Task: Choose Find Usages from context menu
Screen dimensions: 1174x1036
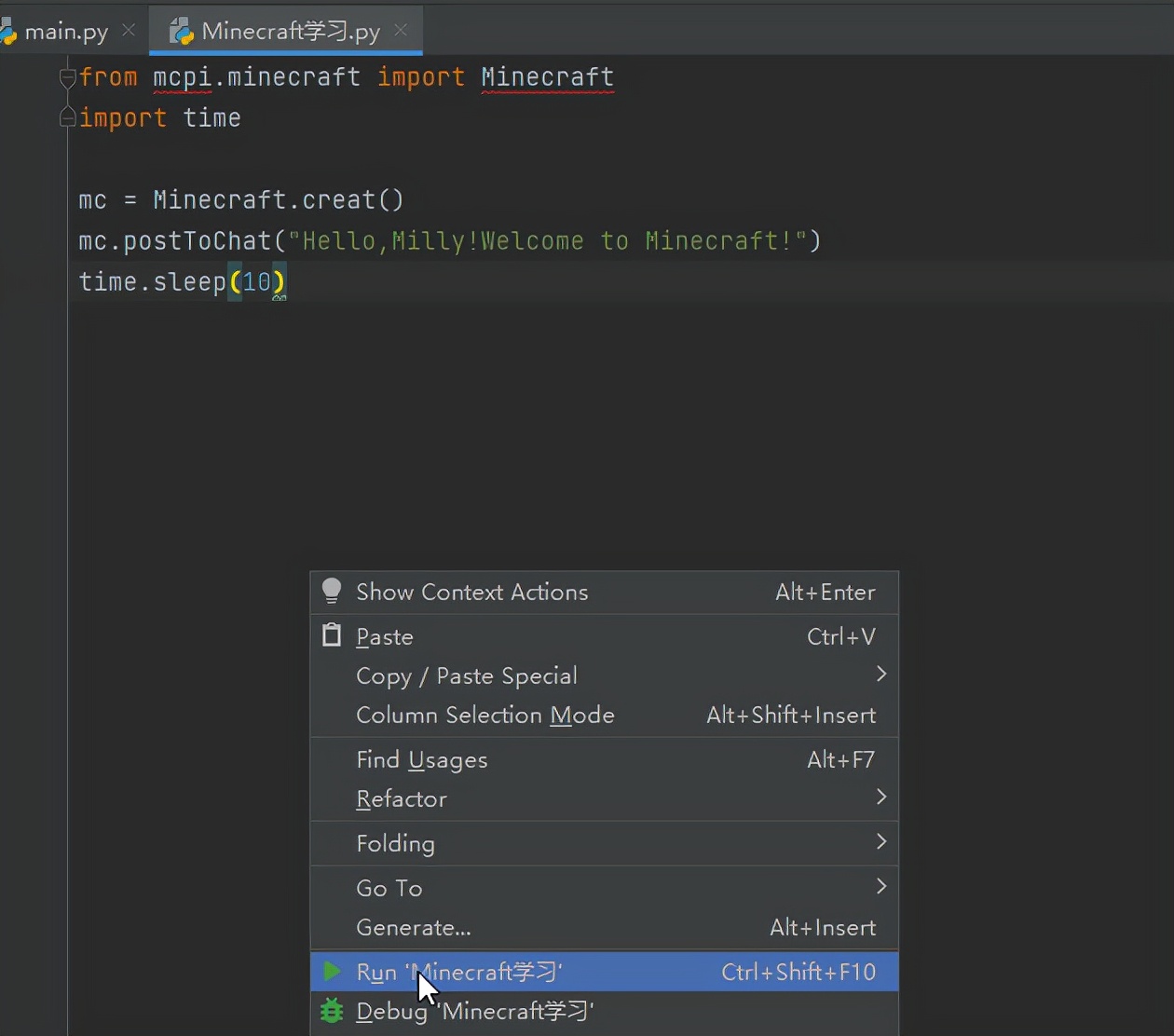Action: tap(421, 759)
